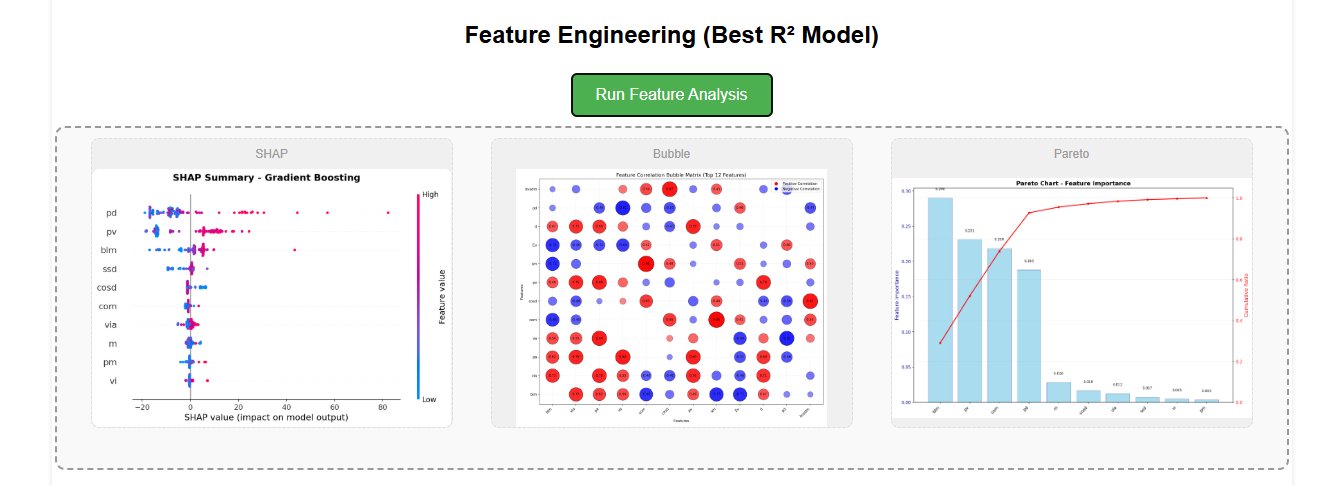
Task: Click the tallest blm bar in Pareto chart
Action: coord(940,300)
